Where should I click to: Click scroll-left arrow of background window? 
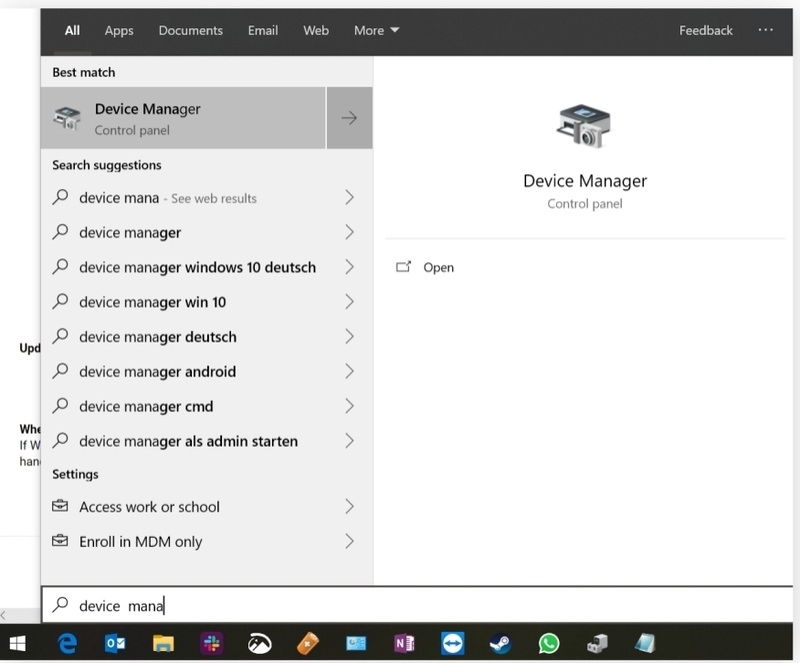click(x=3, y=615)
